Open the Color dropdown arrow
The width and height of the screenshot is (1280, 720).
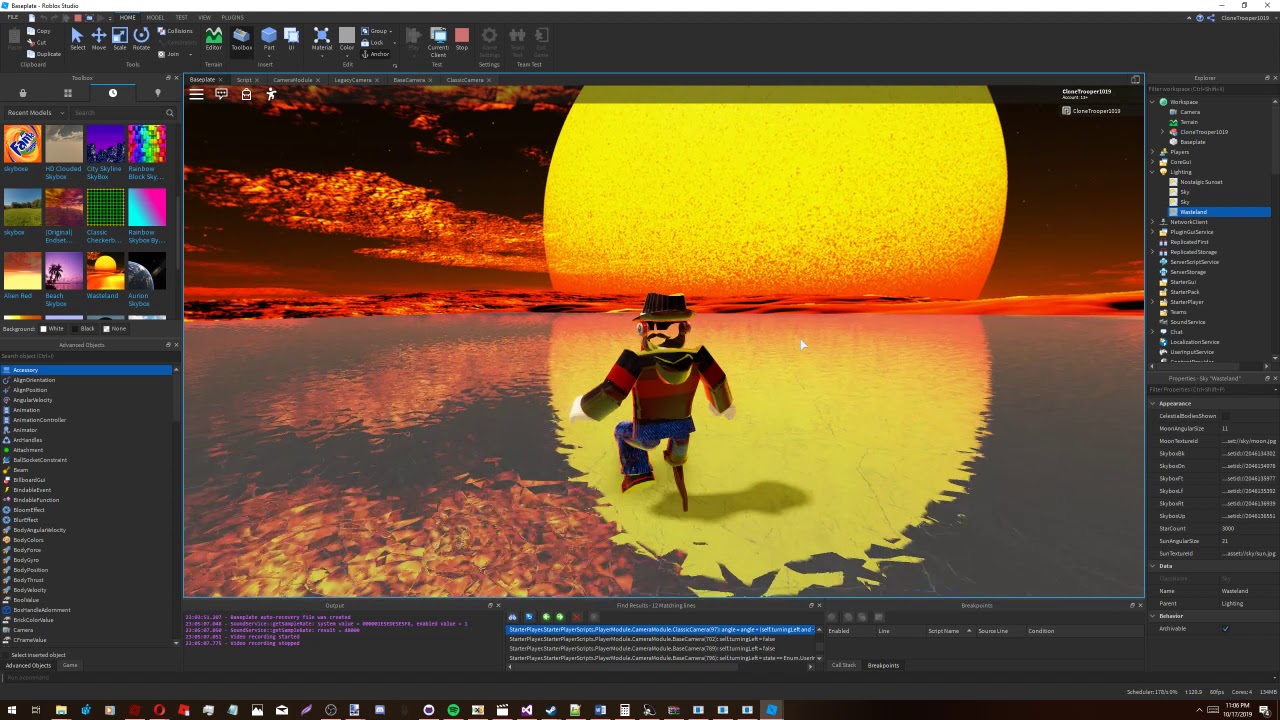pos(347,54)
